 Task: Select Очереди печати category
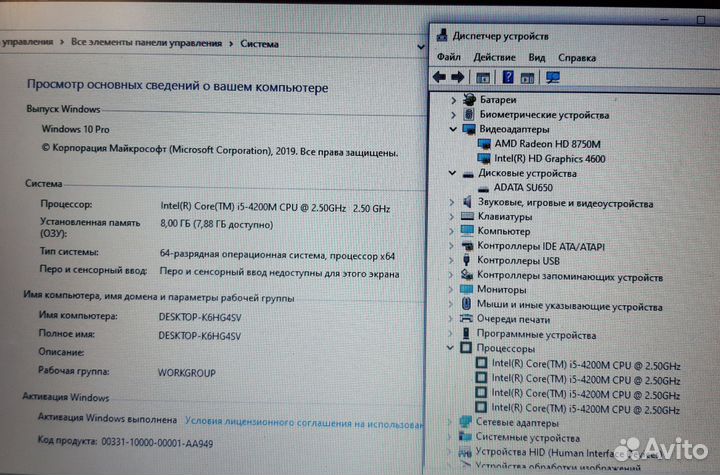(x=513, y=319)
